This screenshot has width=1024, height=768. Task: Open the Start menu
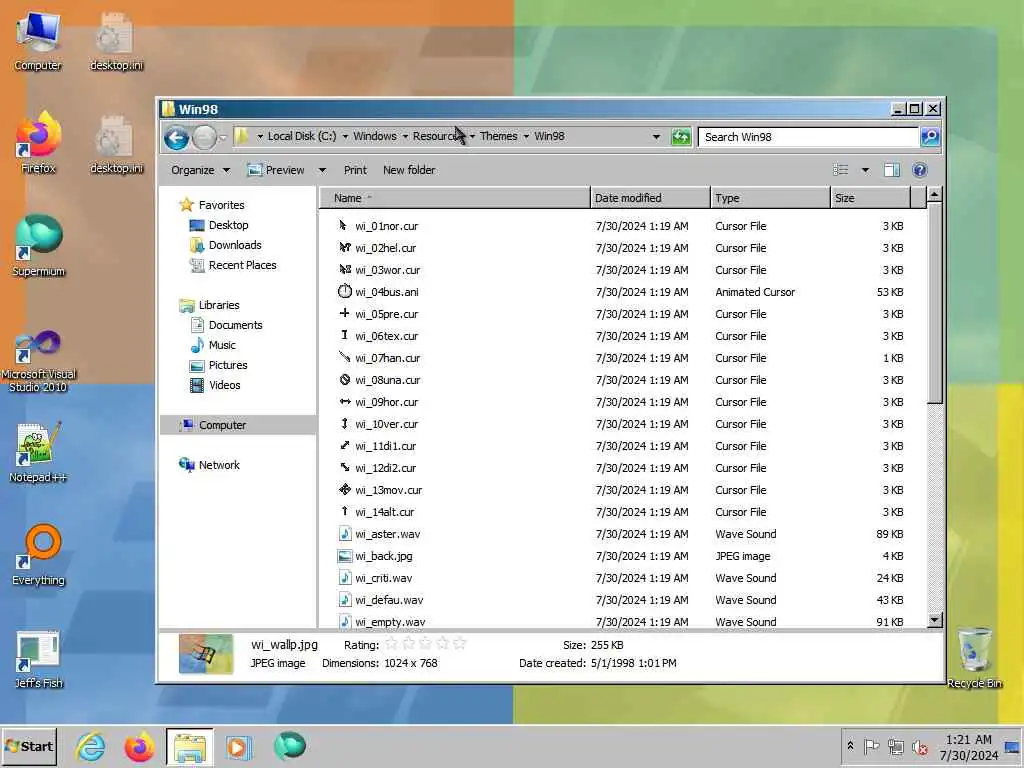(29, 746)
